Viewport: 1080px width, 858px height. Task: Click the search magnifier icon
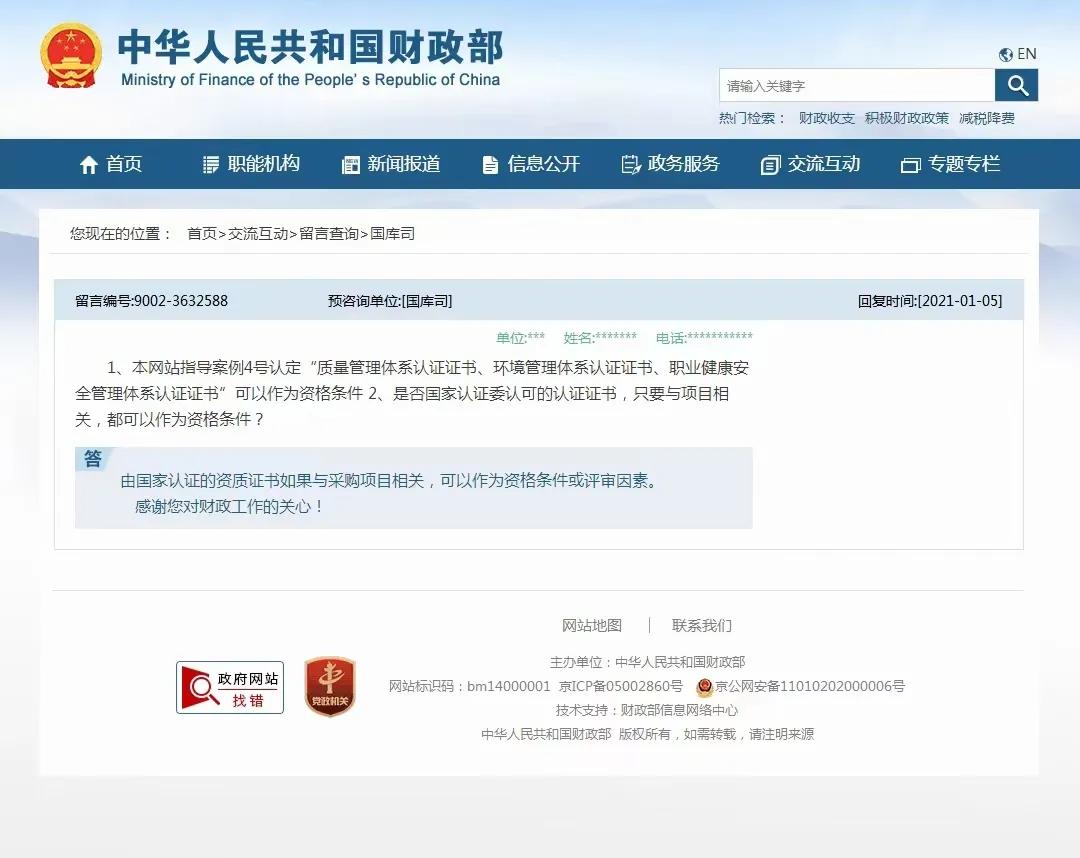tap(1017, 85)
